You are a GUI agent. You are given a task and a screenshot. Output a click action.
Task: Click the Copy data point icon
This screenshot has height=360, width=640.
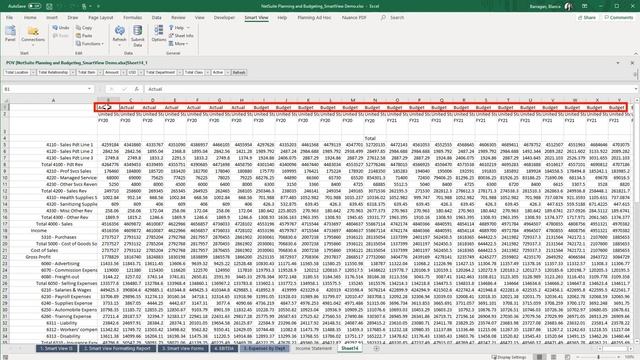point(84,28)
